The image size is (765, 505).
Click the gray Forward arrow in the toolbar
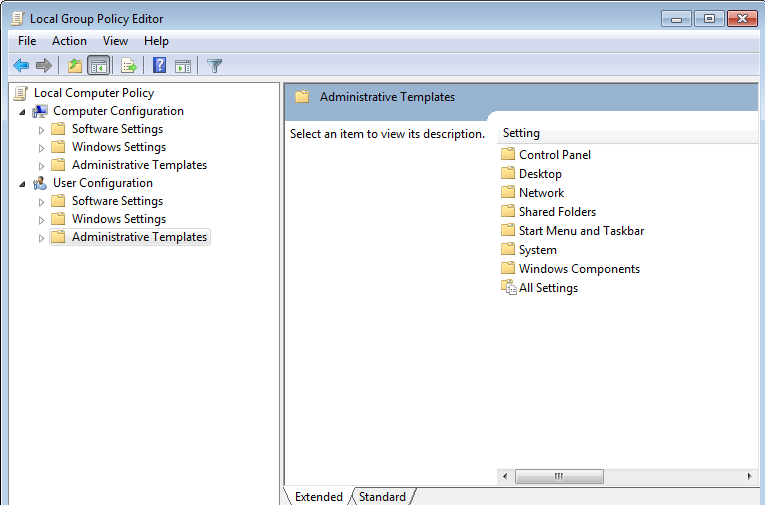pyautogui.click(x=44, y=65)
